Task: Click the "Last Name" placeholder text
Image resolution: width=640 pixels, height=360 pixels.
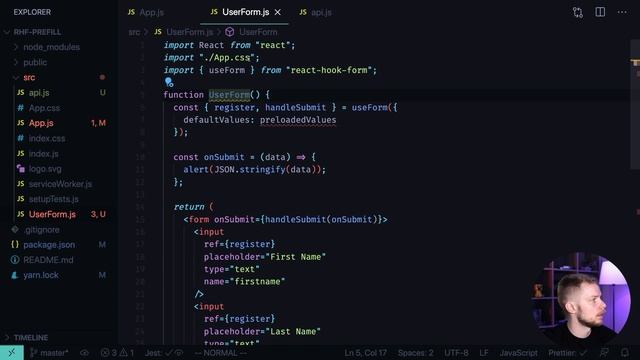Action: 293,331
